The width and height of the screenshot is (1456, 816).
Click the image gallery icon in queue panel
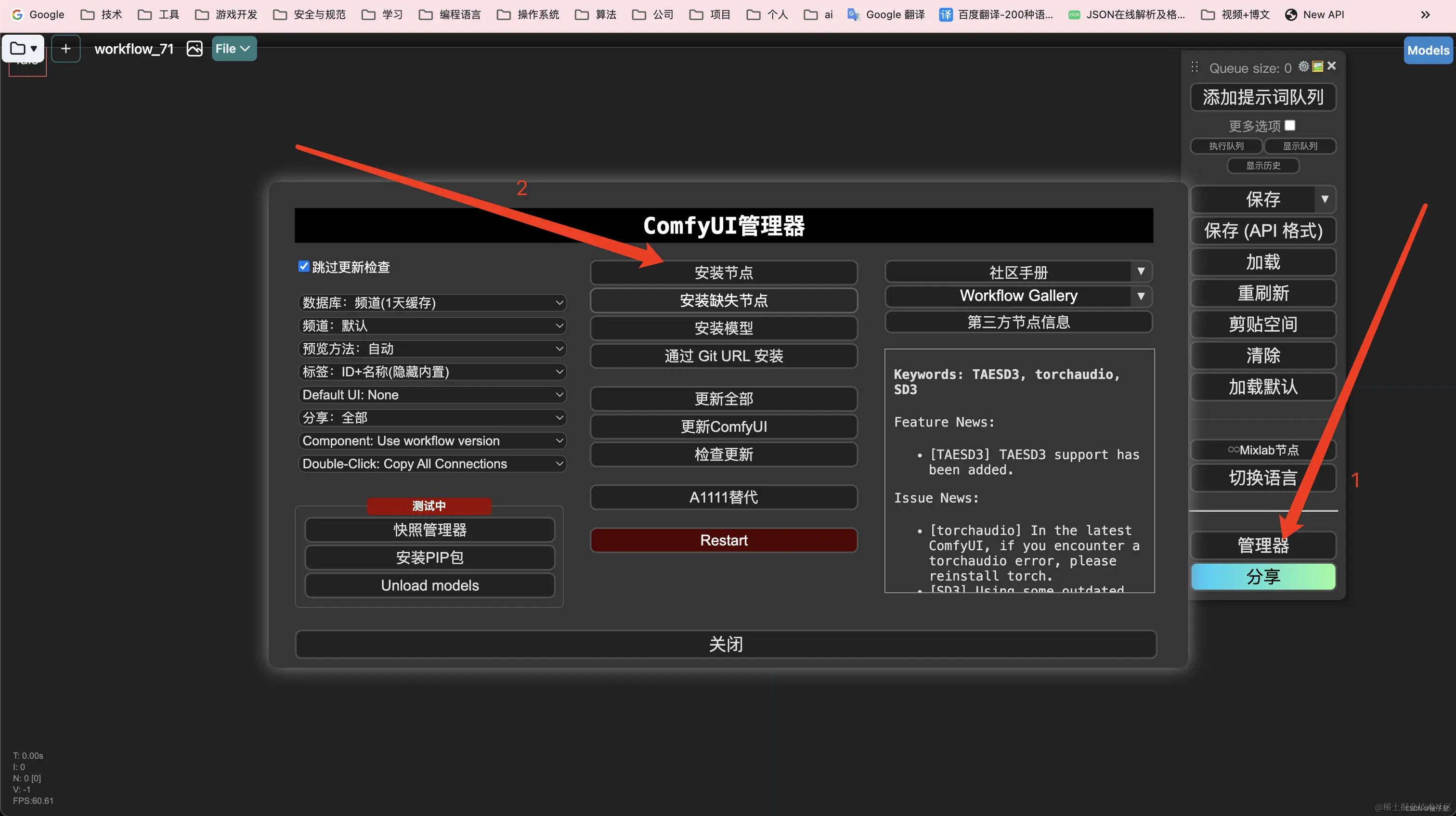tap(1317, 66)
